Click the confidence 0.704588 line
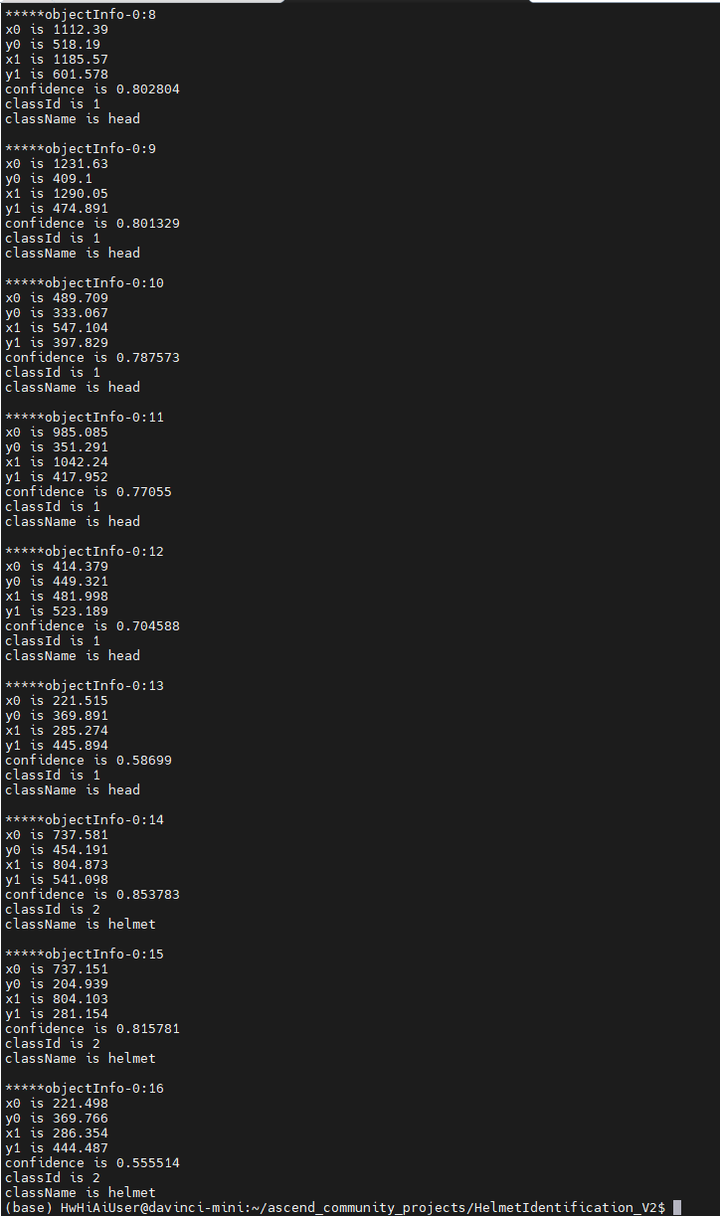 92,626
